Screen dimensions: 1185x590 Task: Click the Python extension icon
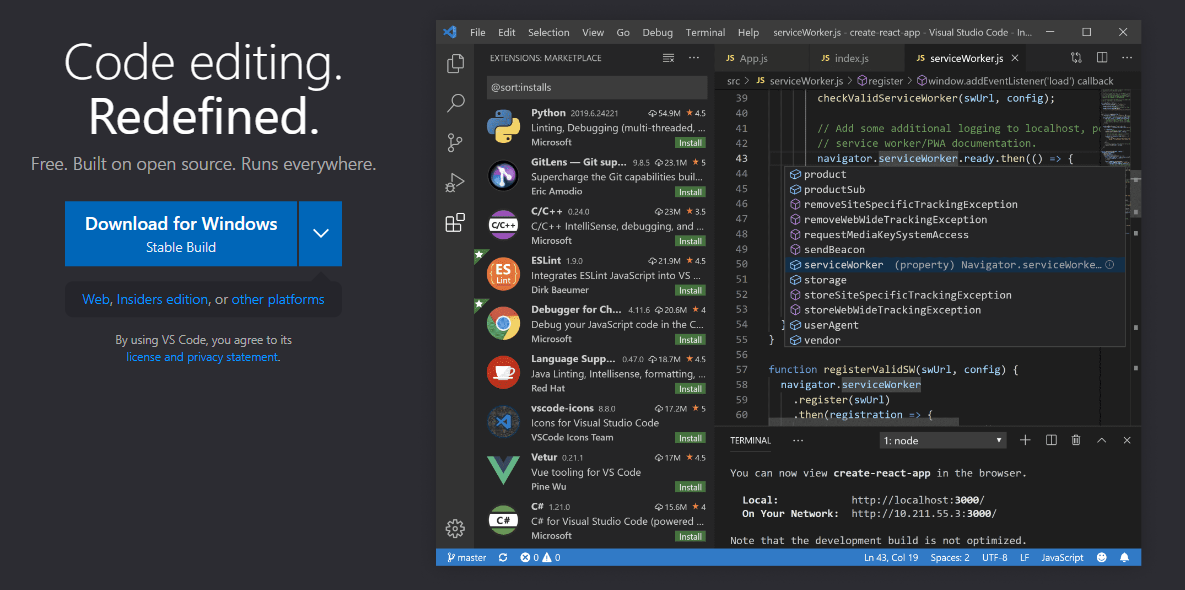503,126
